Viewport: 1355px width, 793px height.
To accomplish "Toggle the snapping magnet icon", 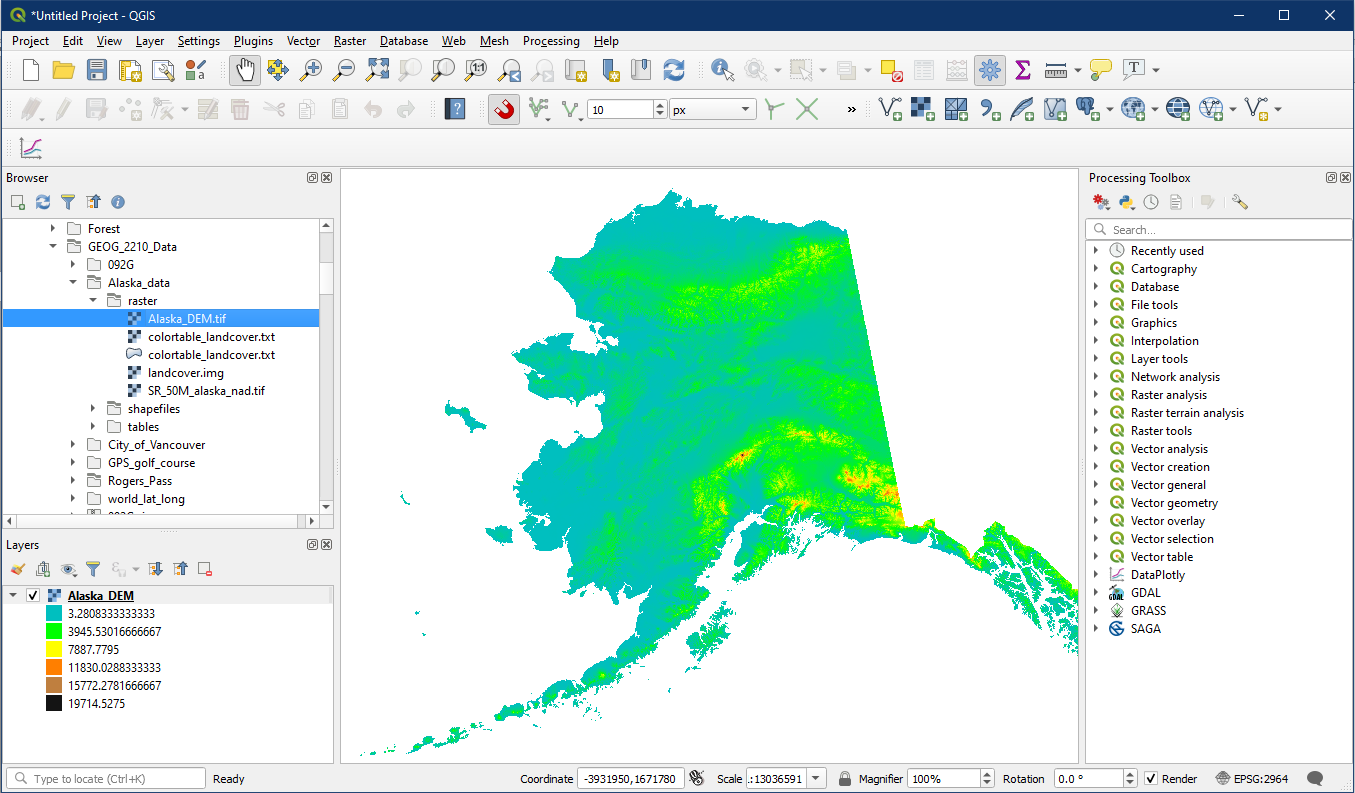I will (x=504, y=109).
